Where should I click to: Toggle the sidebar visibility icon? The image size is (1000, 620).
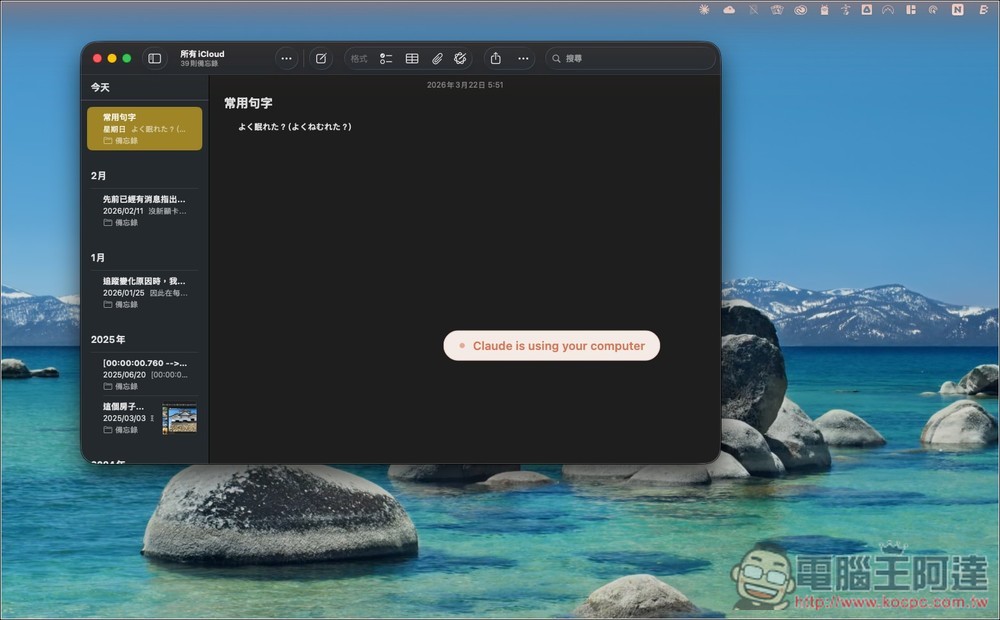coord(154,58)
